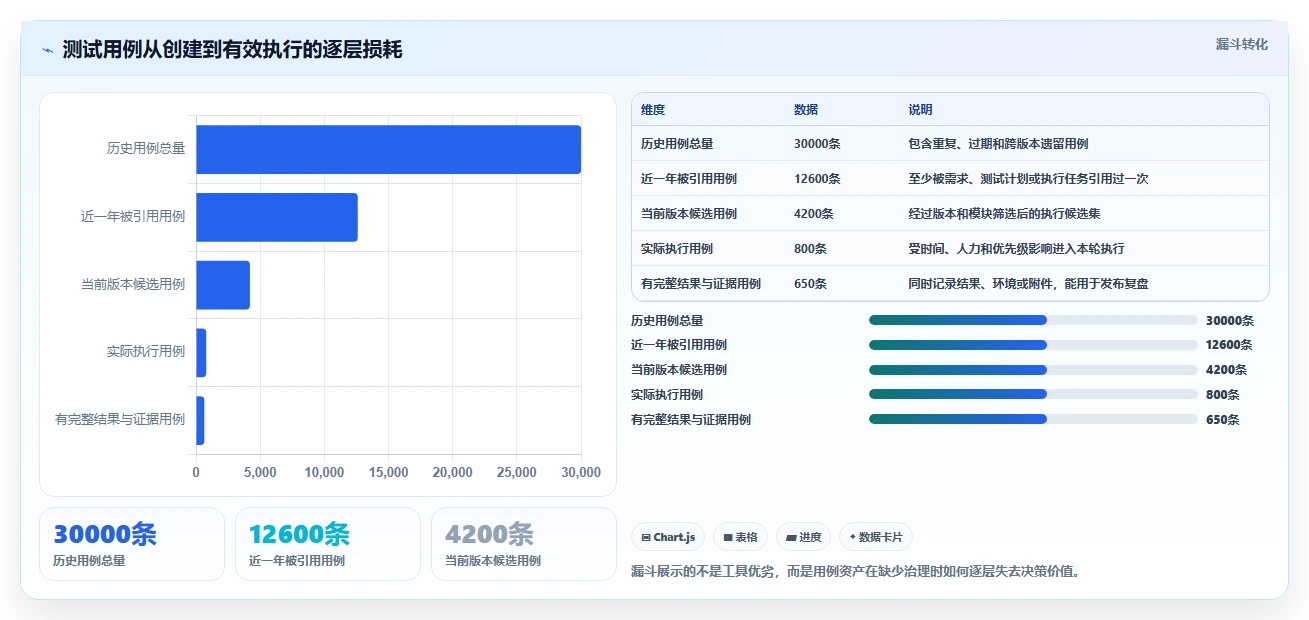Click the 当前版本候选用例 chart bar
This screenshot has width=1309, height=620.
pyautogui.click(x=223, y=285)
